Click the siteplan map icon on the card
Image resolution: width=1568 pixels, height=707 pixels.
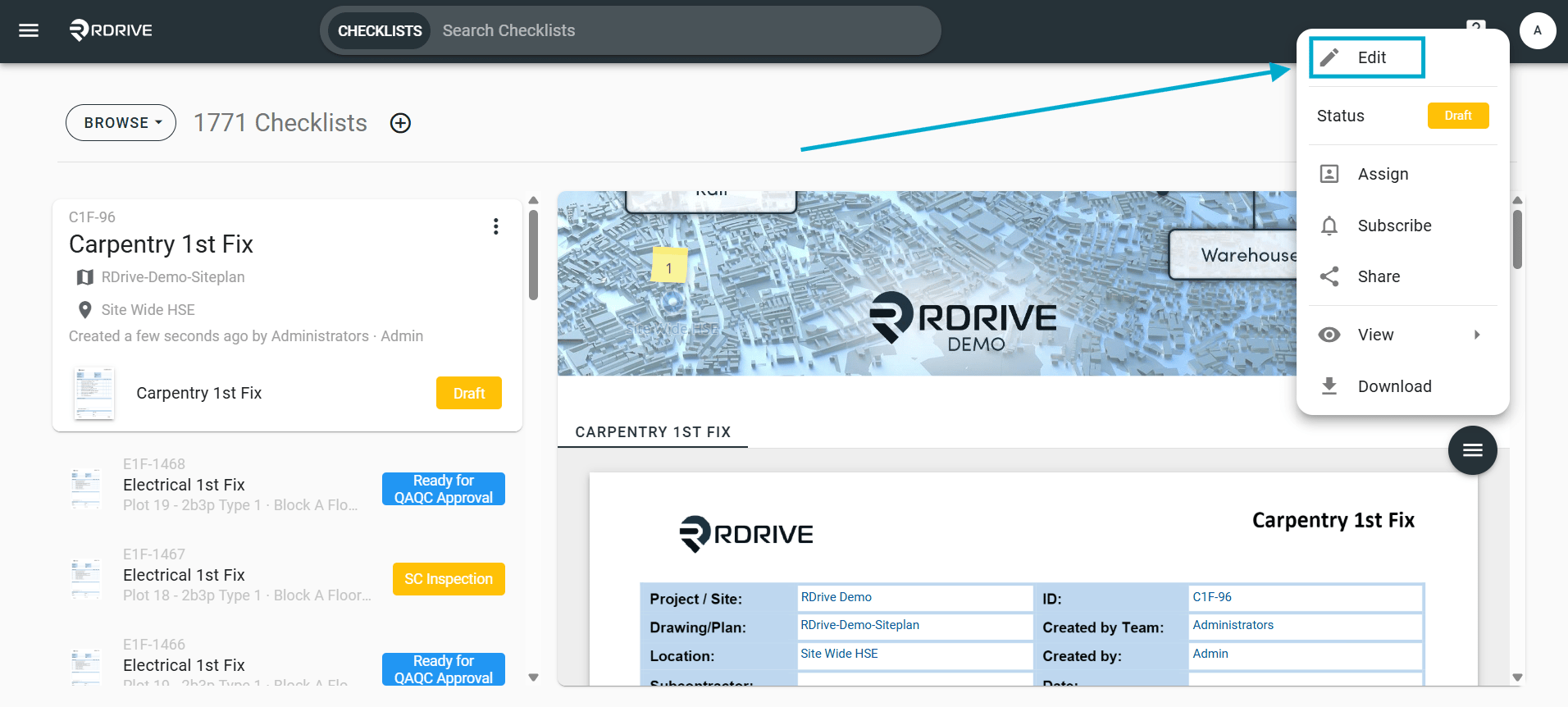click(84, 277)
